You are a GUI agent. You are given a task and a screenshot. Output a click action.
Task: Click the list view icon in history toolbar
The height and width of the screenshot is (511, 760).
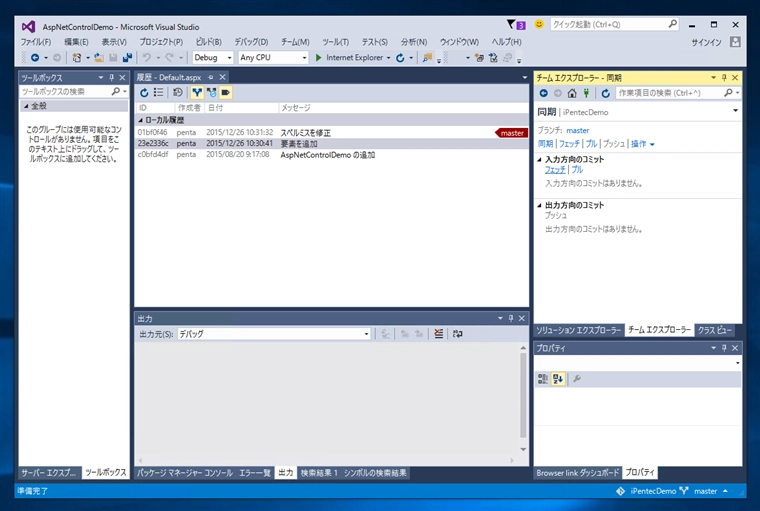(158, 92)
